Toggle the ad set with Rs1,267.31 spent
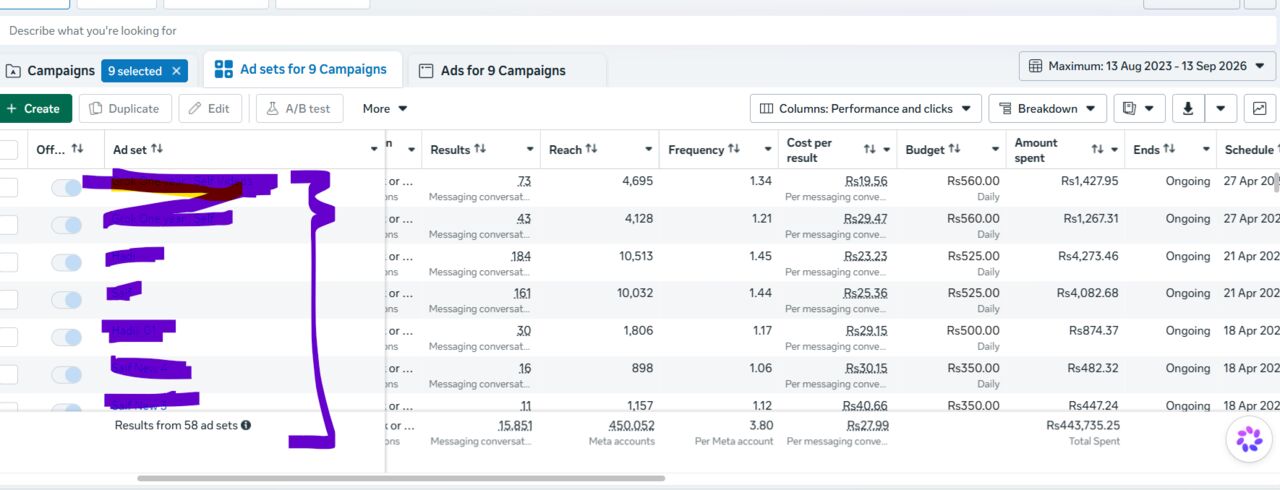The width and height of the screenshot is (1280, 490). tap(66, 225)
